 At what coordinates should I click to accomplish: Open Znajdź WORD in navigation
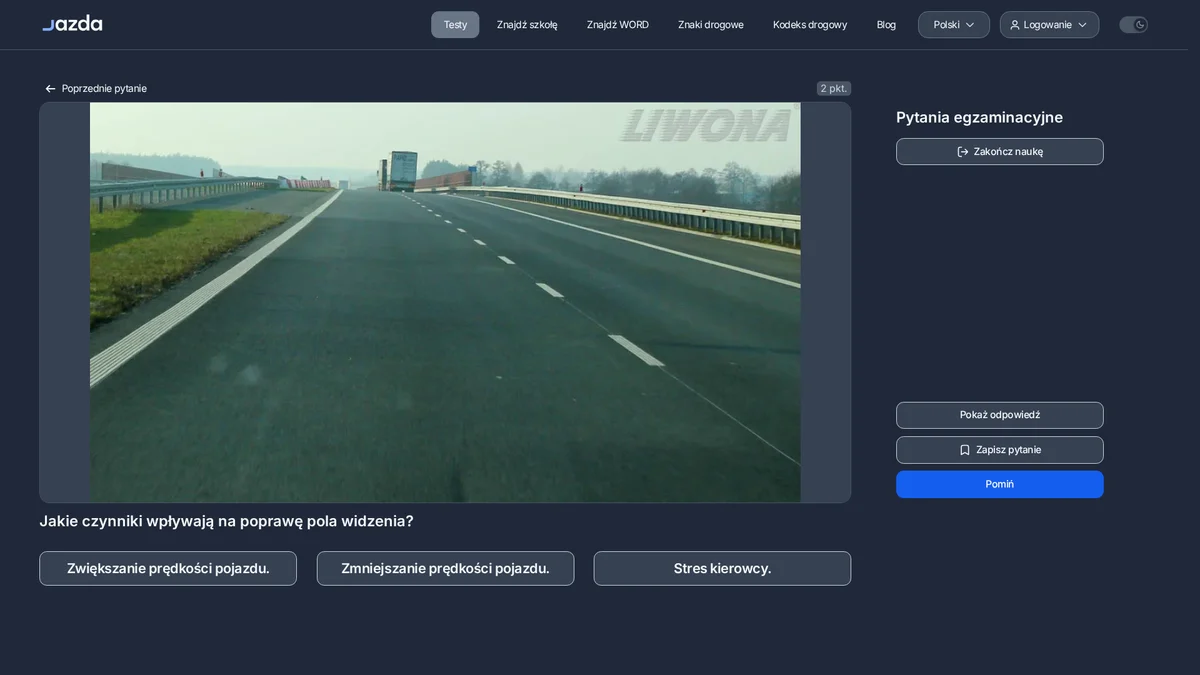pos(618,25)
